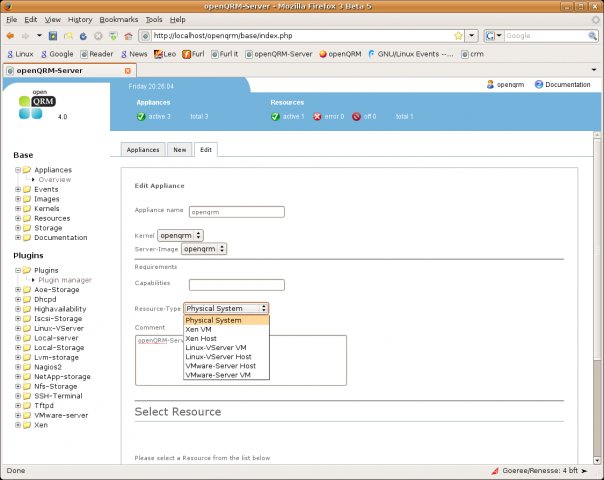Click the Google search box
This screenshot has height=480, width=604.
coord(545,36)
